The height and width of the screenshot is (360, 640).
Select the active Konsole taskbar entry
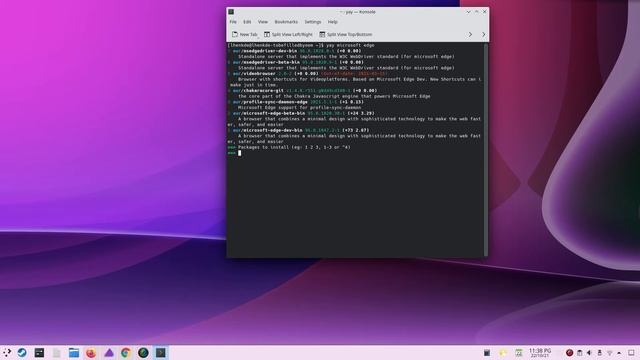click(x=160, y=353)
